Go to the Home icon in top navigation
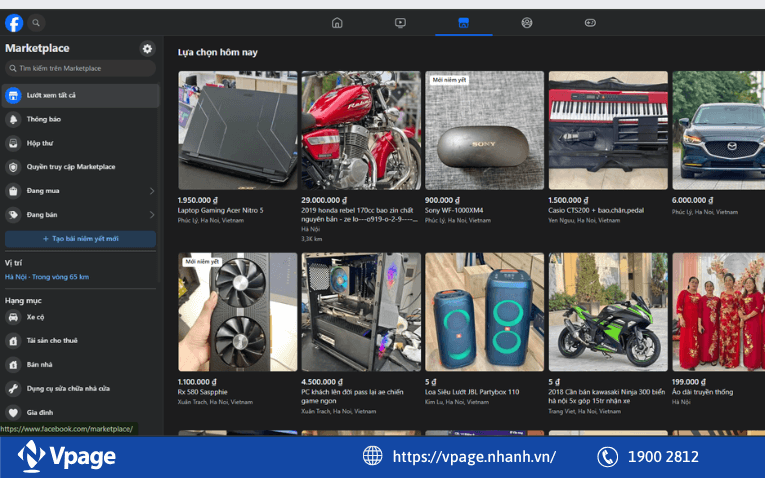The image size is (765, 478). (337, 23)
